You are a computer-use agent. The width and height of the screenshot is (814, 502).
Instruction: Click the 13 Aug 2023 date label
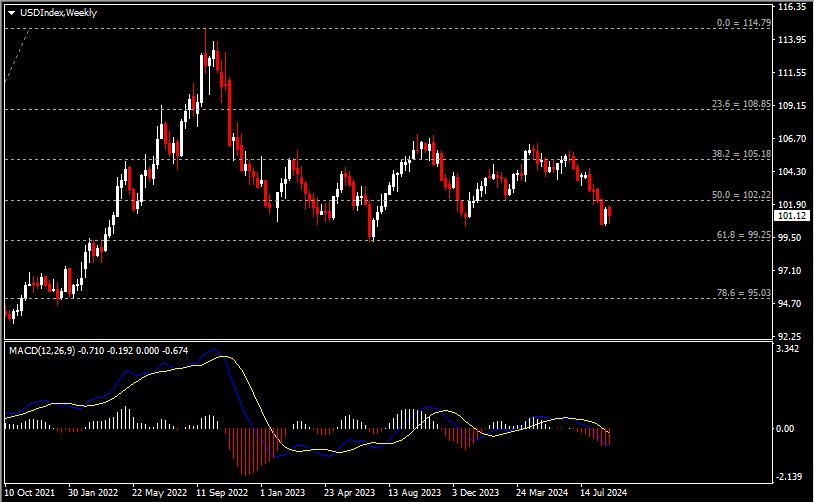tap(414, 492)
